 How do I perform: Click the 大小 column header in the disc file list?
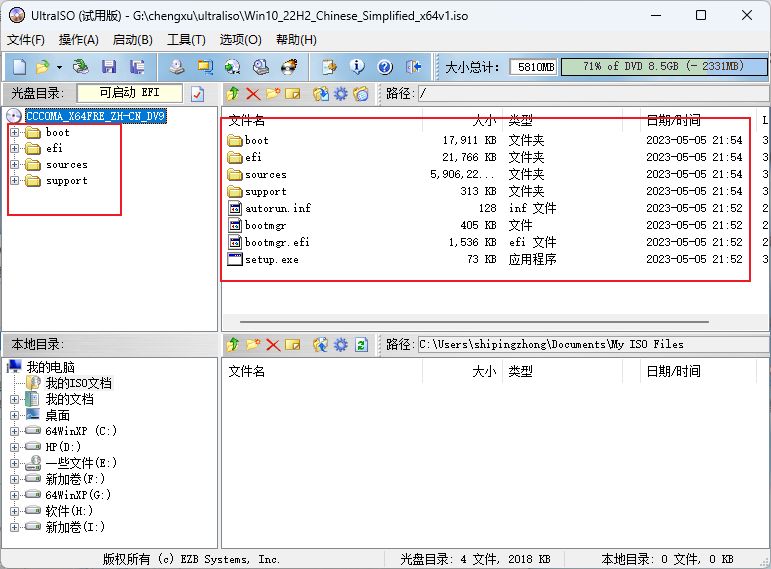[x=483, y=120]
